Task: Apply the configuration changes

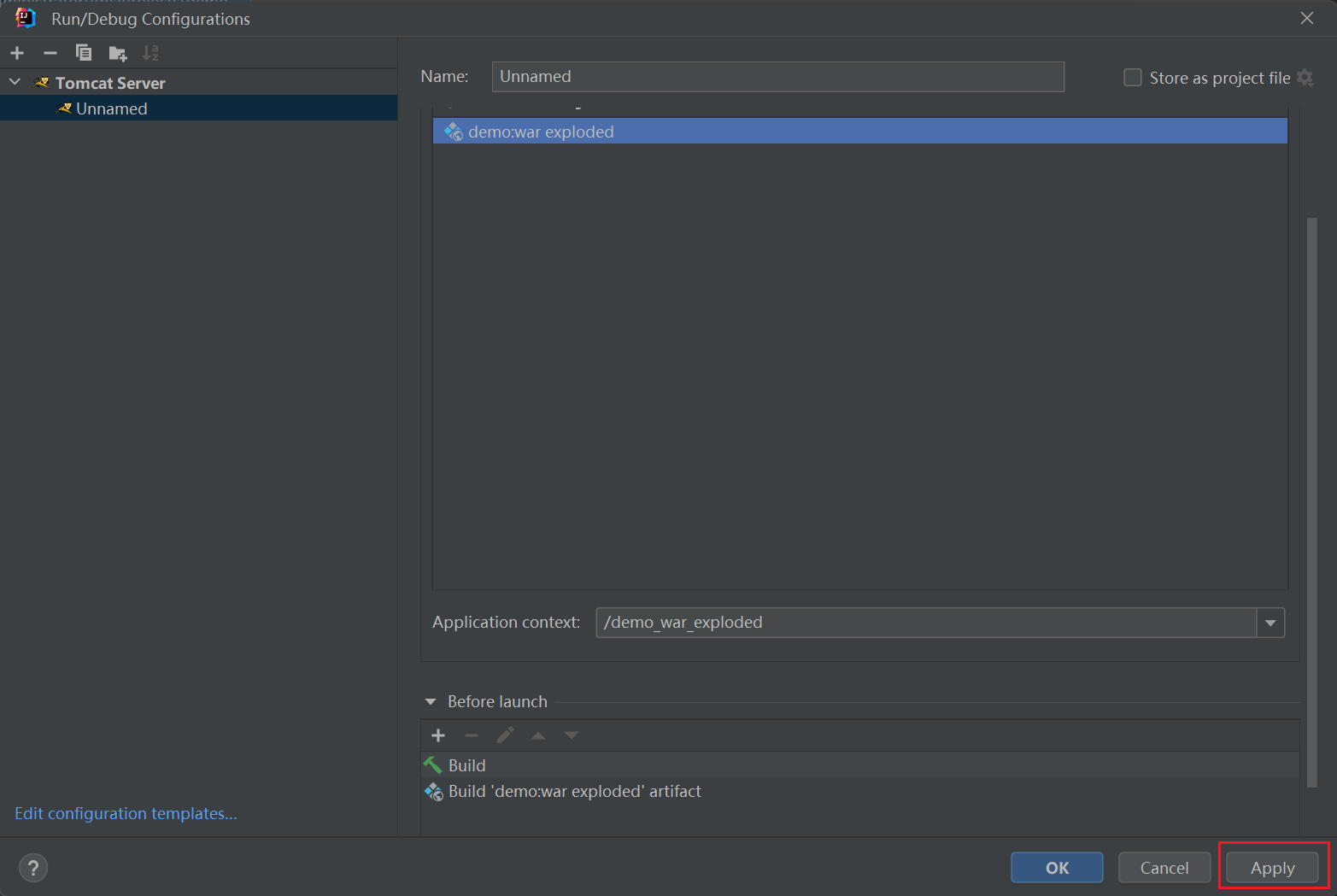Action: coord(1272,868)
